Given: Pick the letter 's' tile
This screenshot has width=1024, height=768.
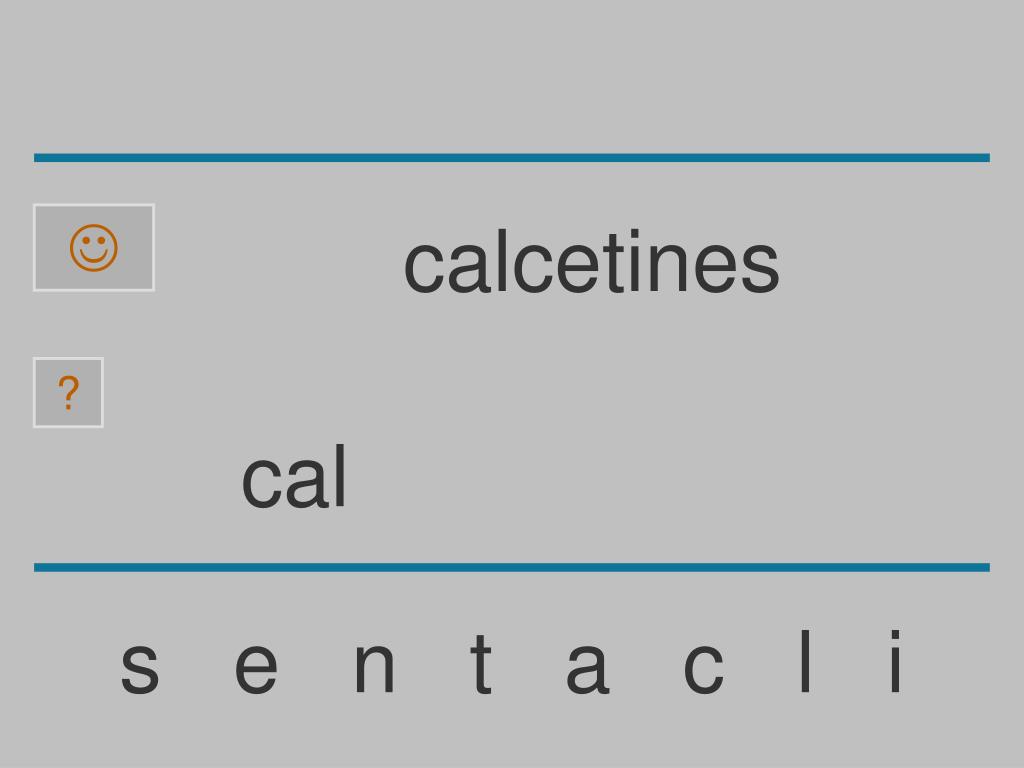Looking at the screenshot, I should [x=140, y=667].
